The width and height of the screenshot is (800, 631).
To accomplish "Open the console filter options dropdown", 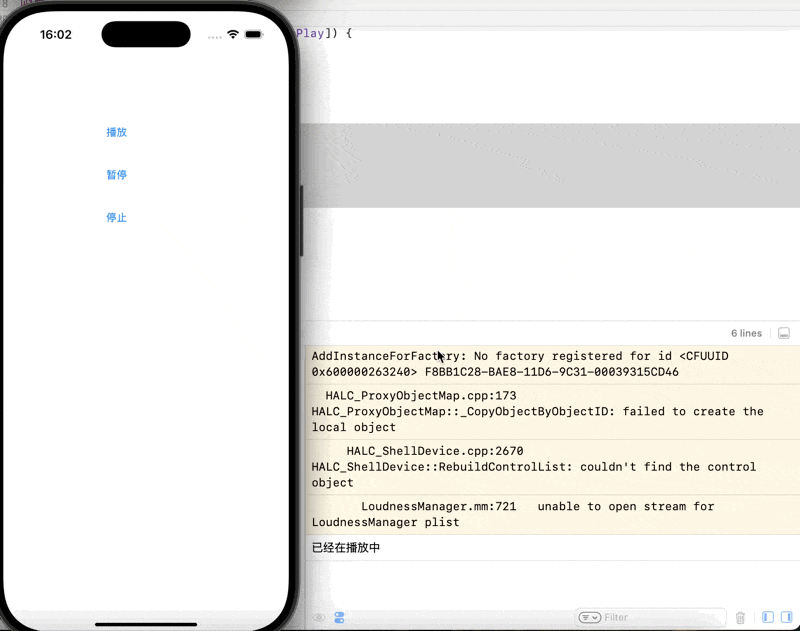I will coord(589,618).
